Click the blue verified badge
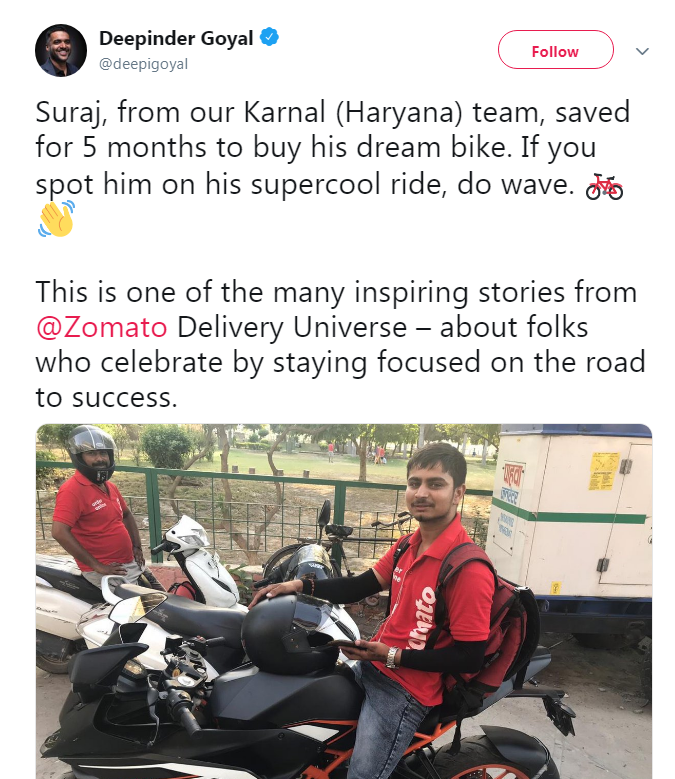Image resolution: width=675 pixels, height=779 pixels. [x=269, y=37]
